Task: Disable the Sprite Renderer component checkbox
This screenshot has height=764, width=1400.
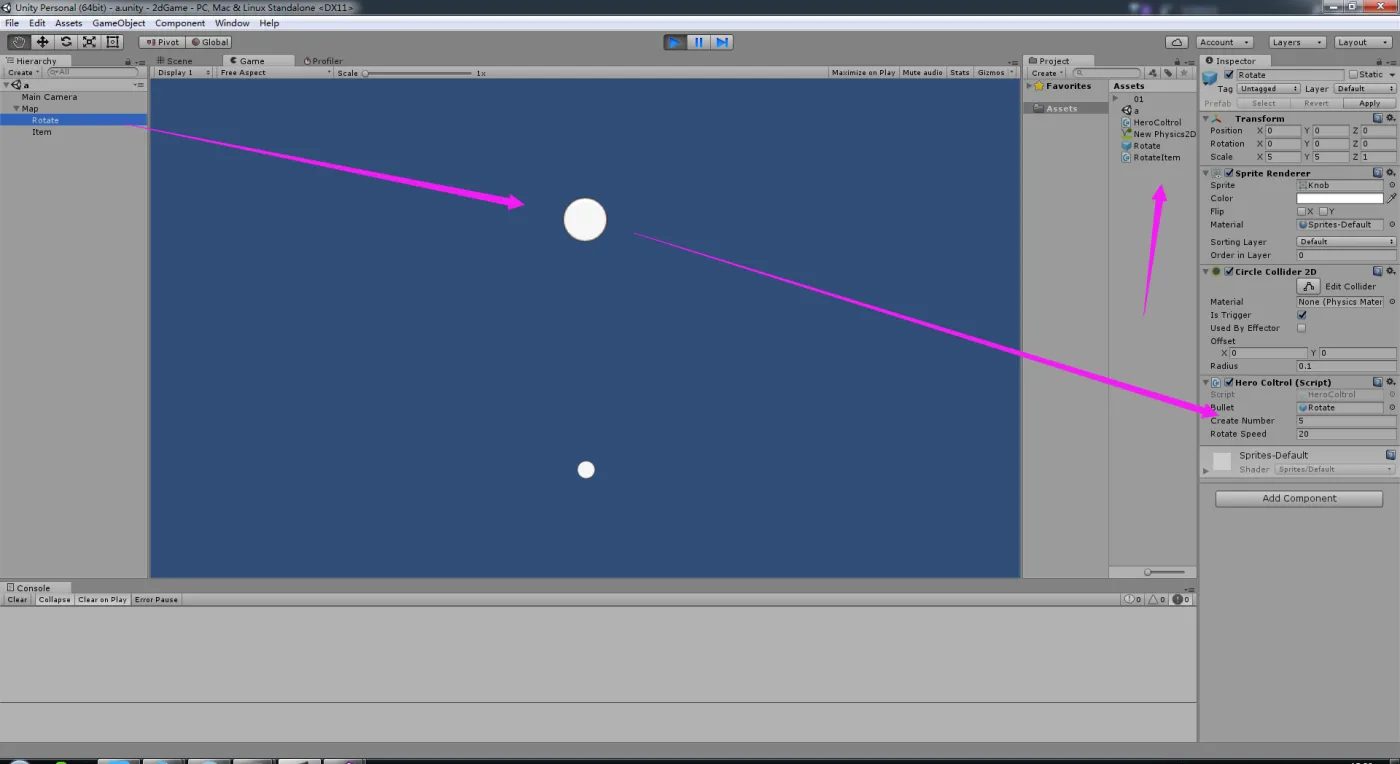Action: [x=1229, y=173]
